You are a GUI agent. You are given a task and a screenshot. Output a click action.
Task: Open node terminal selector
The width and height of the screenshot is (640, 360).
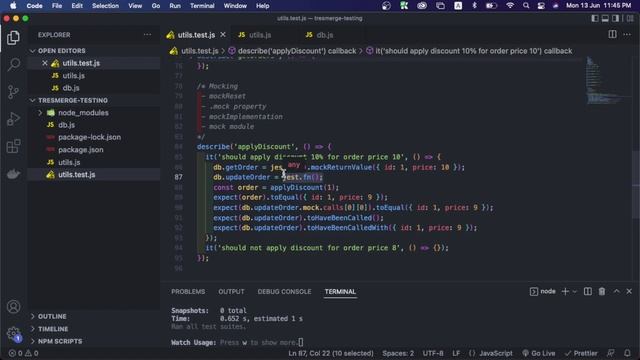tap(543, 291)
